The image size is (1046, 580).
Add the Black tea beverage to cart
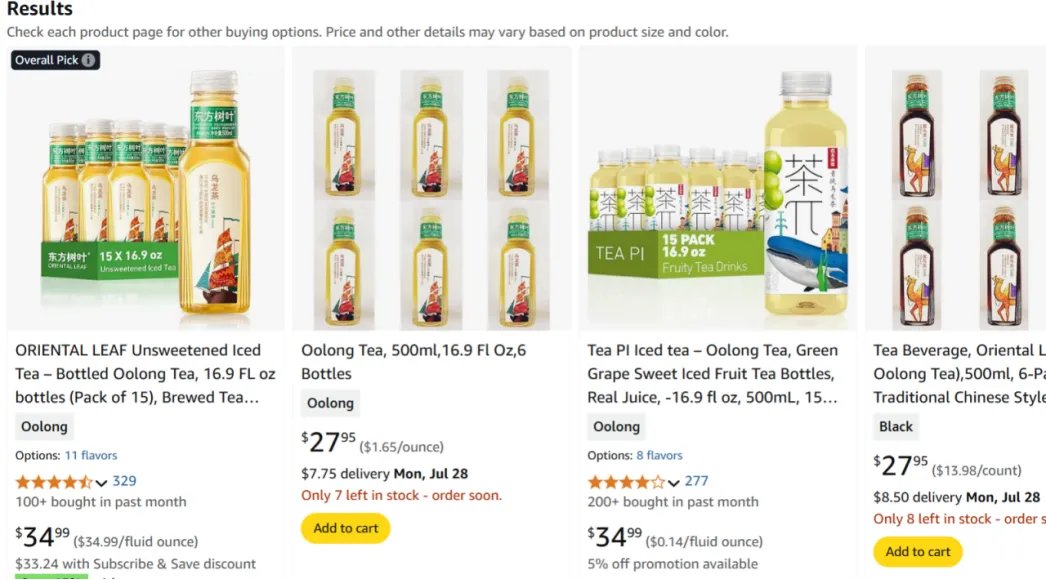click(x=917, y=552)
